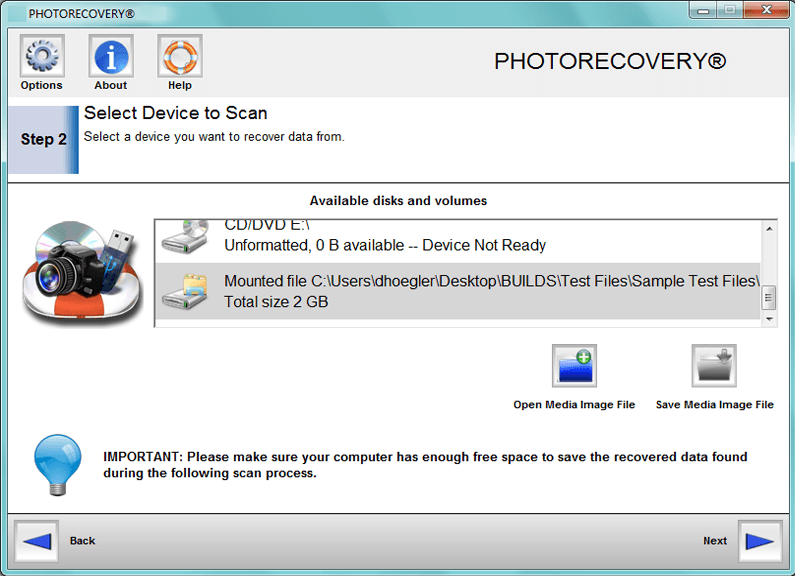The height and width of the screenshot is (576, 795).
Task: Click the Save Media Image File icon
Action: coord(714,366)
